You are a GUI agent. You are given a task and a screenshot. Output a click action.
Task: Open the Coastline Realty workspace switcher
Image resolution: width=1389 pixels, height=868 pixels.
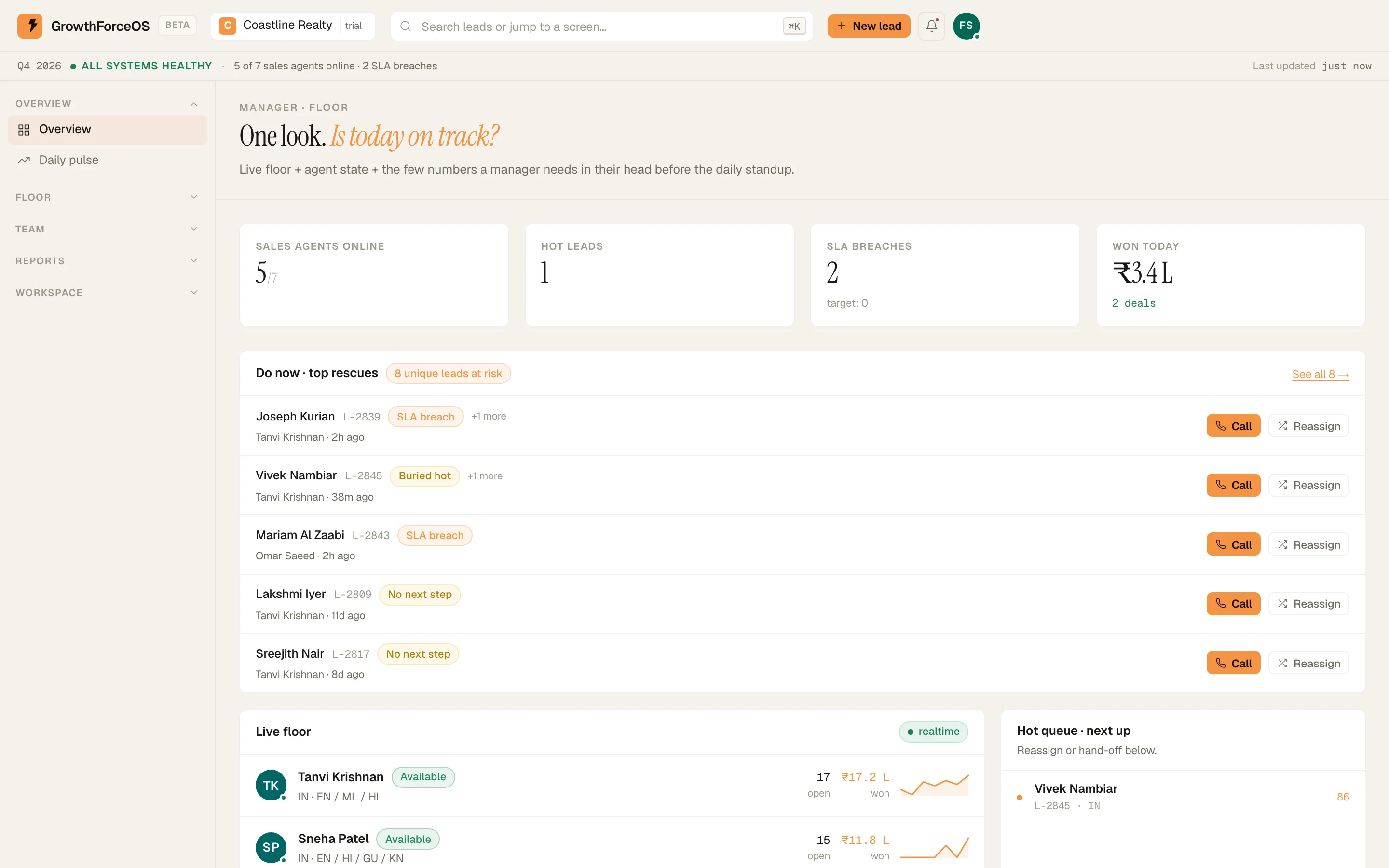pyautogui.click(x=293, y=26)
